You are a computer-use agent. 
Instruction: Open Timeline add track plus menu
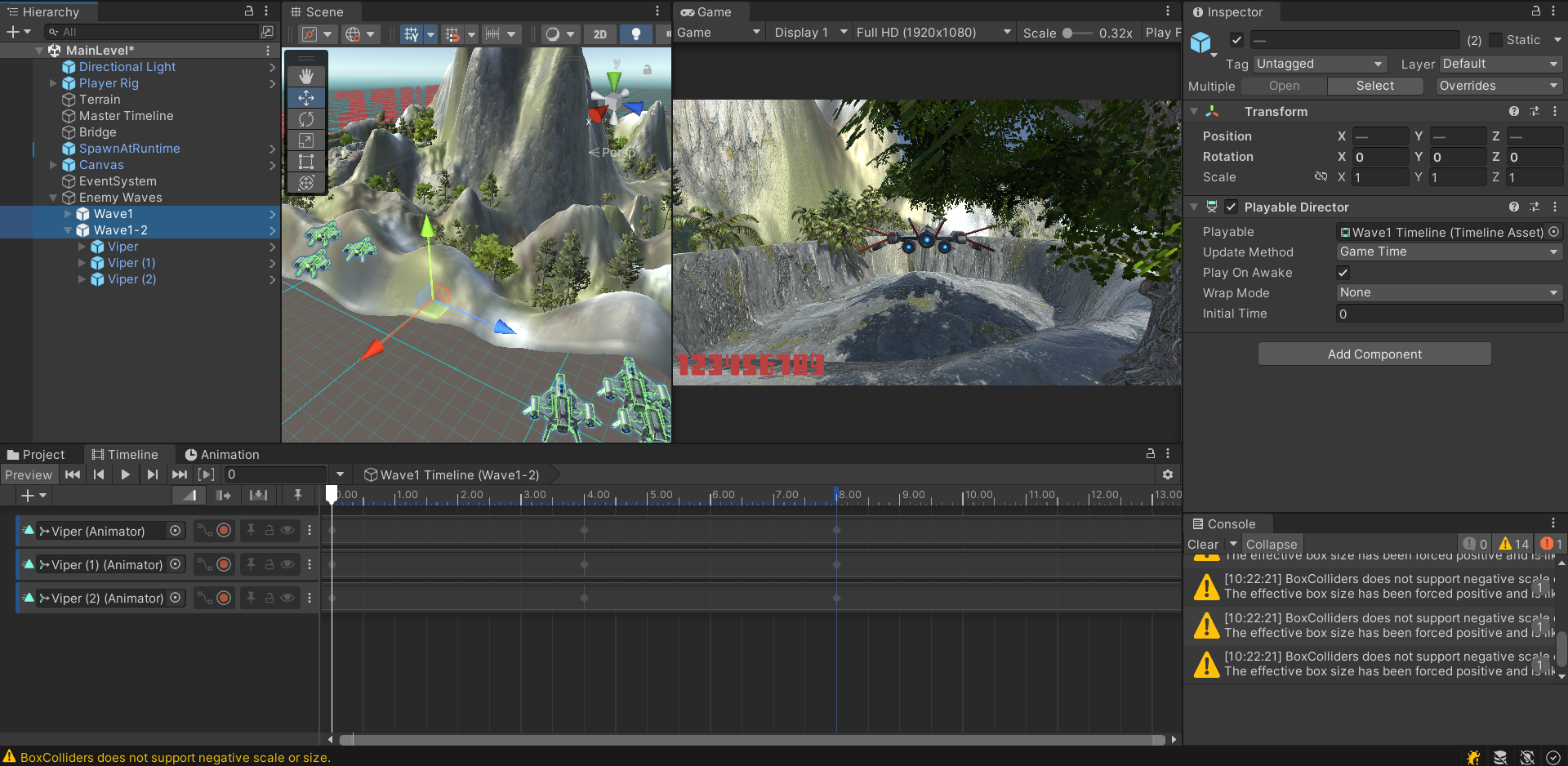33,496
